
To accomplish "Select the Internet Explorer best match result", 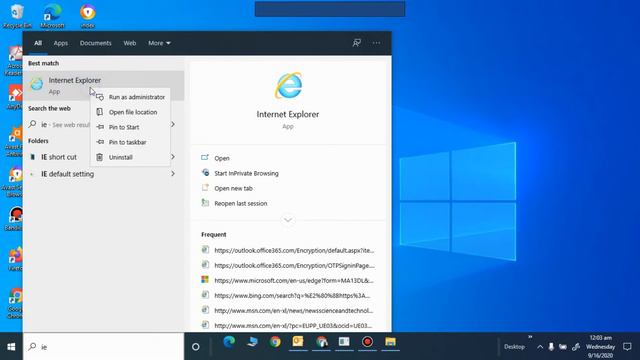I will pos(104,85).
